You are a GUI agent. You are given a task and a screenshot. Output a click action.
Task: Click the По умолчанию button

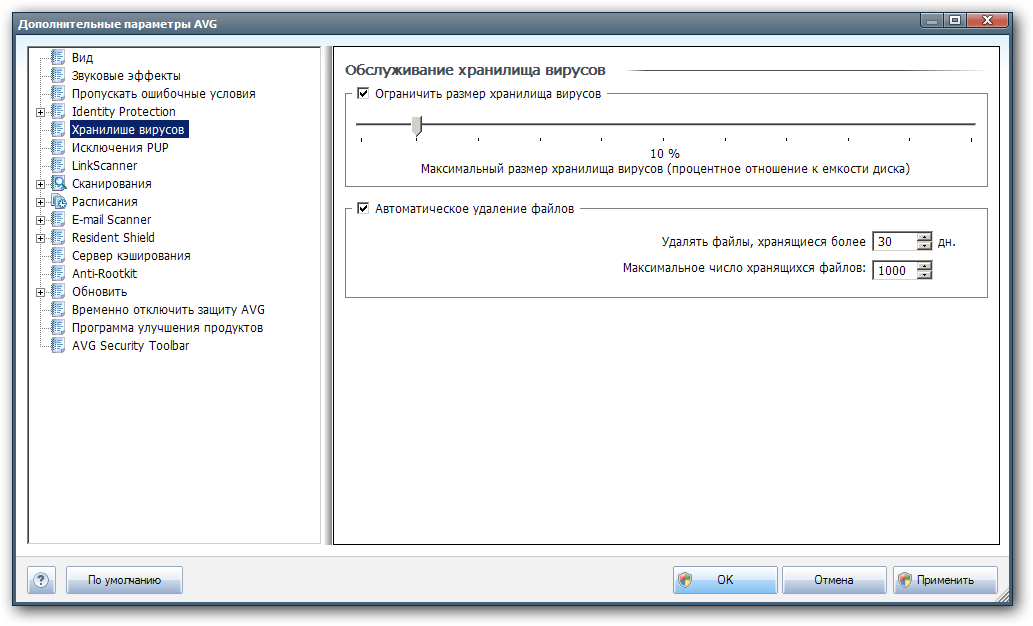click(x=125, y=580)
